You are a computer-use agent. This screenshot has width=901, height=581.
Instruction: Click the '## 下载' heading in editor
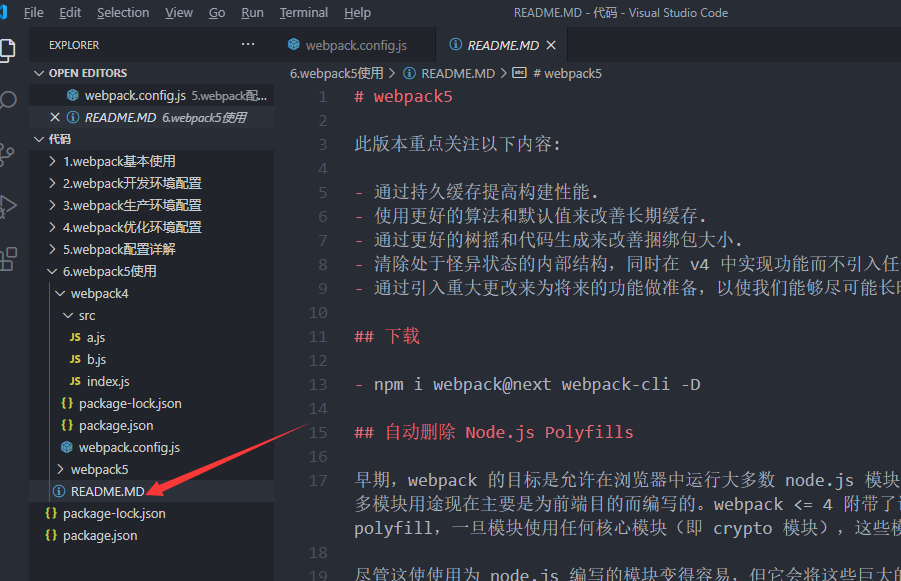387,336
